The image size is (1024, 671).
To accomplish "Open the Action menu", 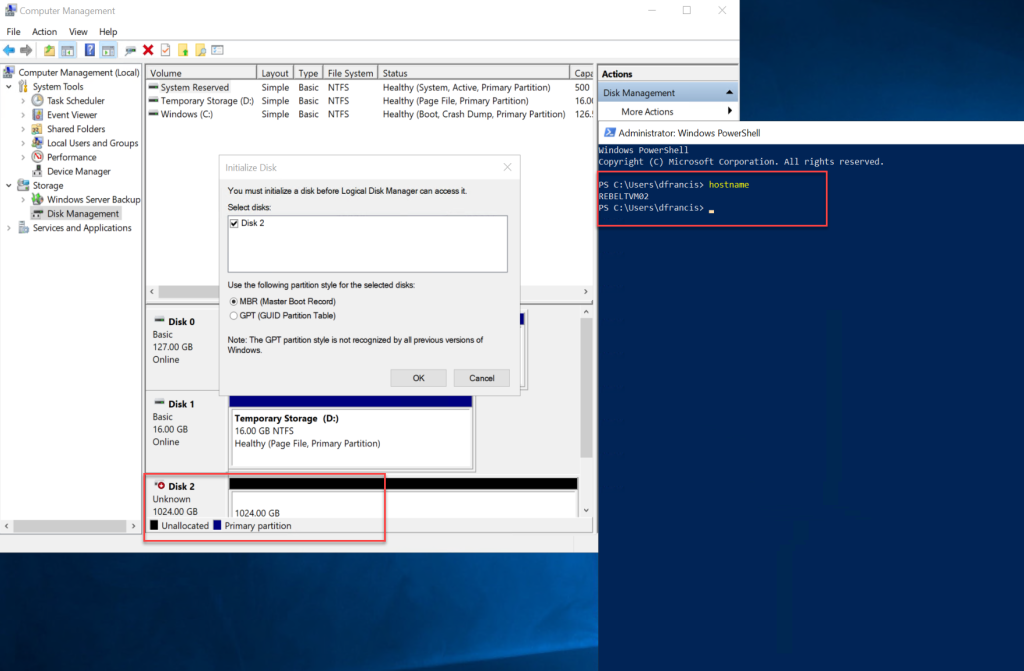I will (x=44, y=31).
